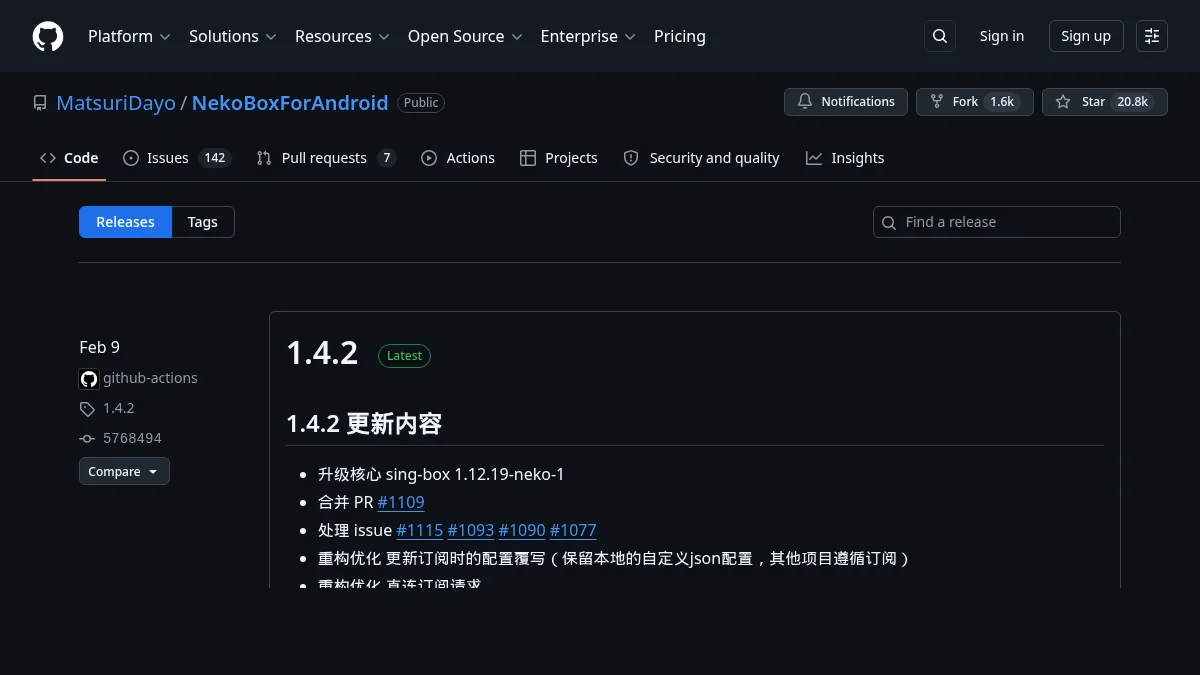Open issue #1077 link
Viewport: 1200px width, 675px height.
(x=573, y=530)
